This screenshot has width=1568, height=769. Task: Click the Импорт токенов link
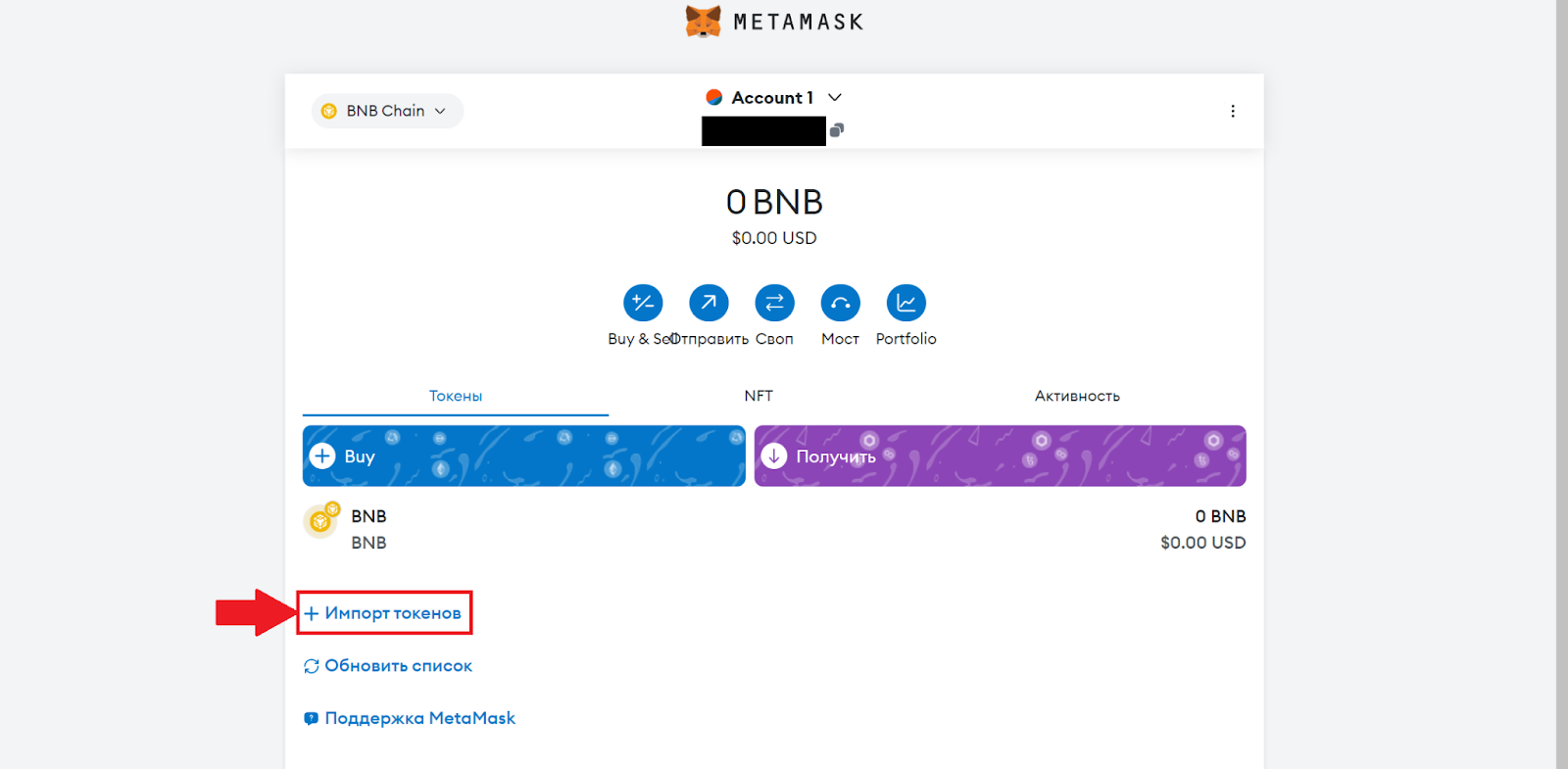(383, 613)
